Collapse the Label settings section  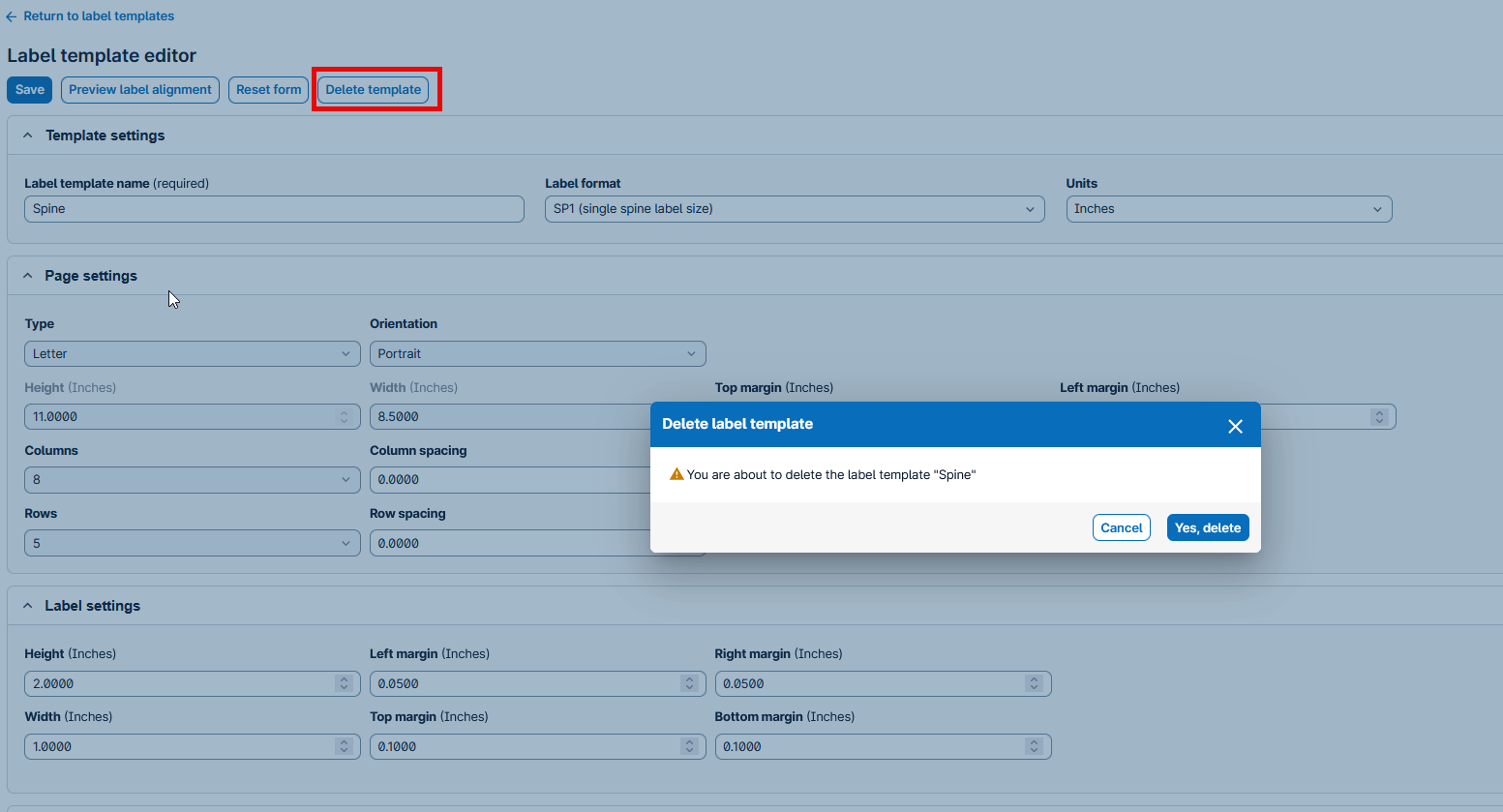pos(28,606)
